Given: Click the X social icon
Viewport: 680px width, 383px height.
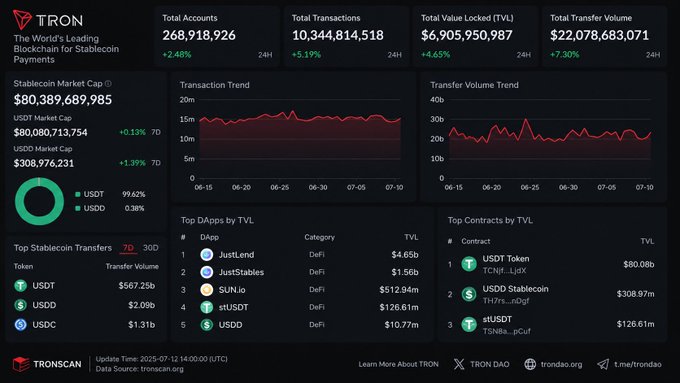Looking at the screenshot, I should (x=459, y=364).
